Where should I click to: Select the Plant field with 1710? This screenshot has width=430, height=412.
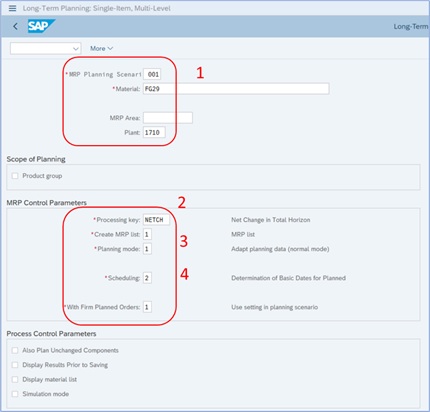(154, 132)
